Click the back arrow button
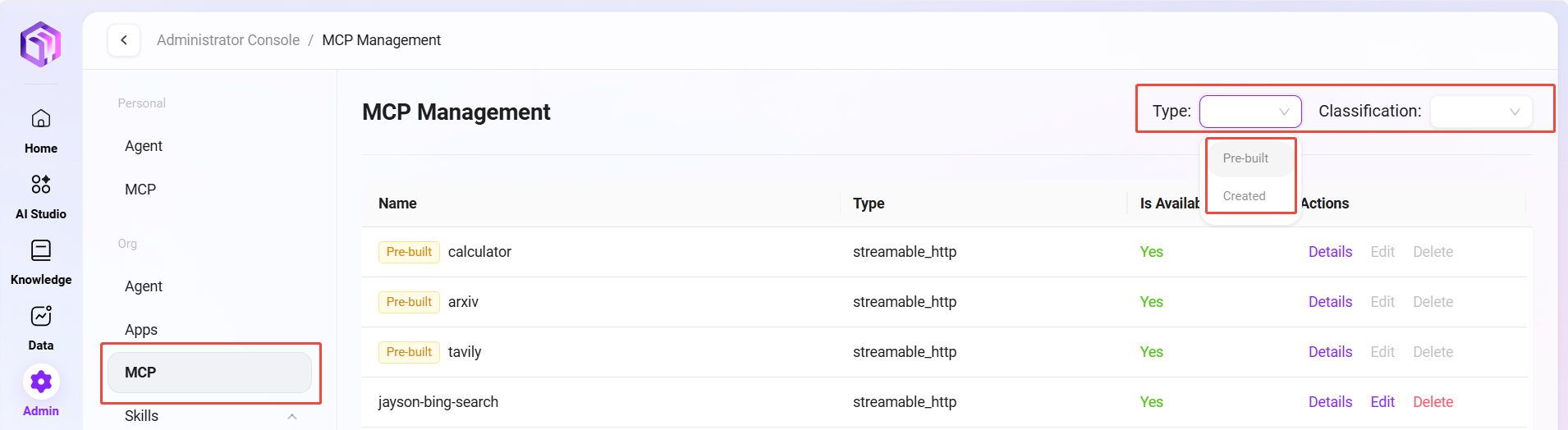Viewport: 1568px width, 430px height. 124,40
